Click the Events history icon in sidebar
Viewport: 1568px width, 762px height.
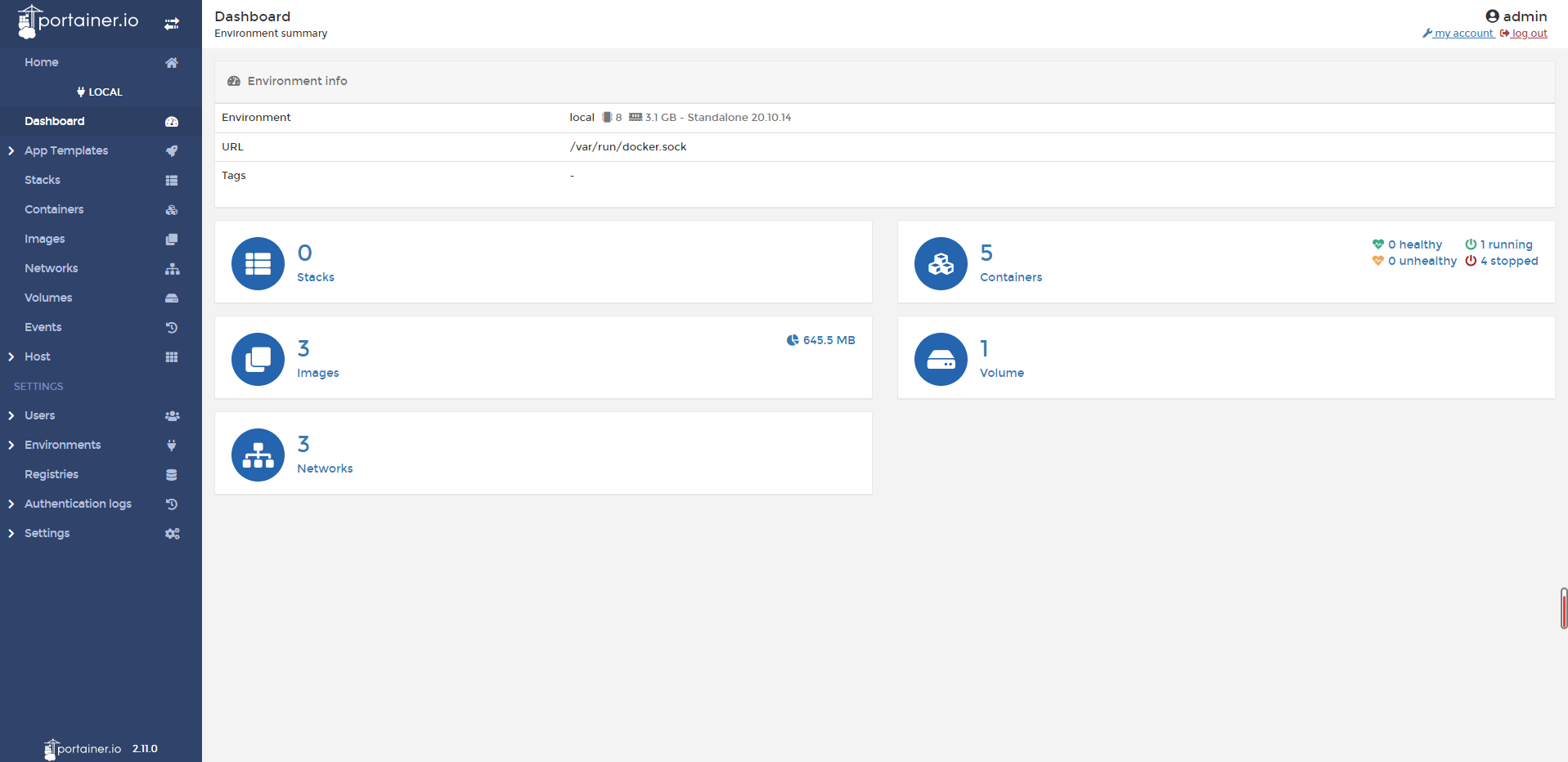172,328
